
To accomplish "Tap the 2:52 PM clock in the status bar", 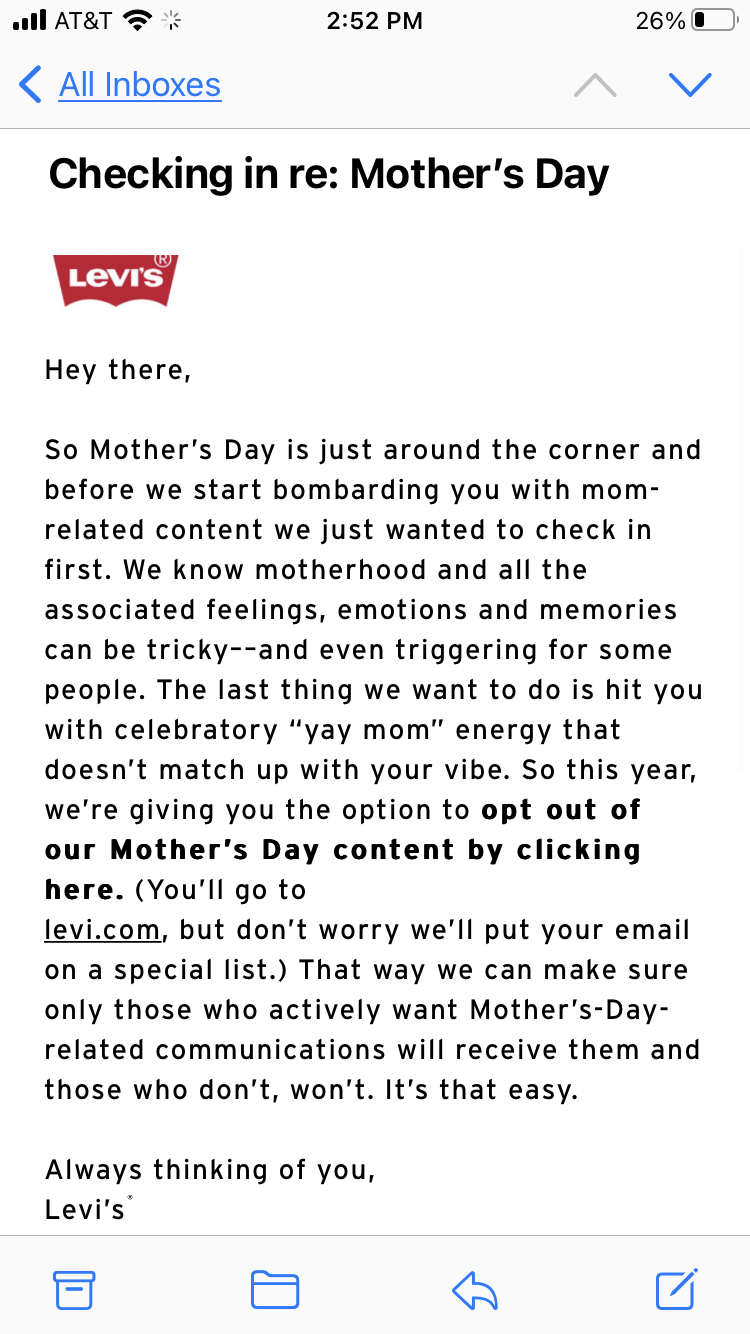I will click(x=375, y=19).
